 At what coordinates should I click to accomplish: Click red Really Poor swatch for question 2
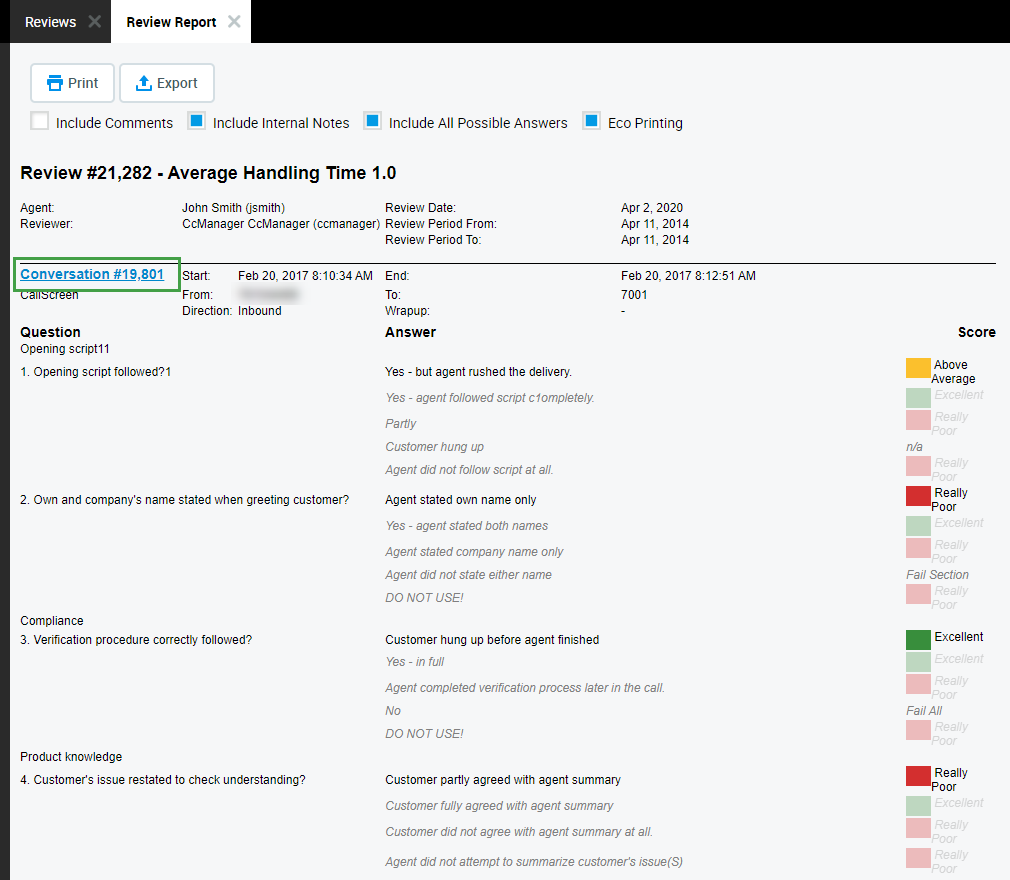(x=918, y=496)
